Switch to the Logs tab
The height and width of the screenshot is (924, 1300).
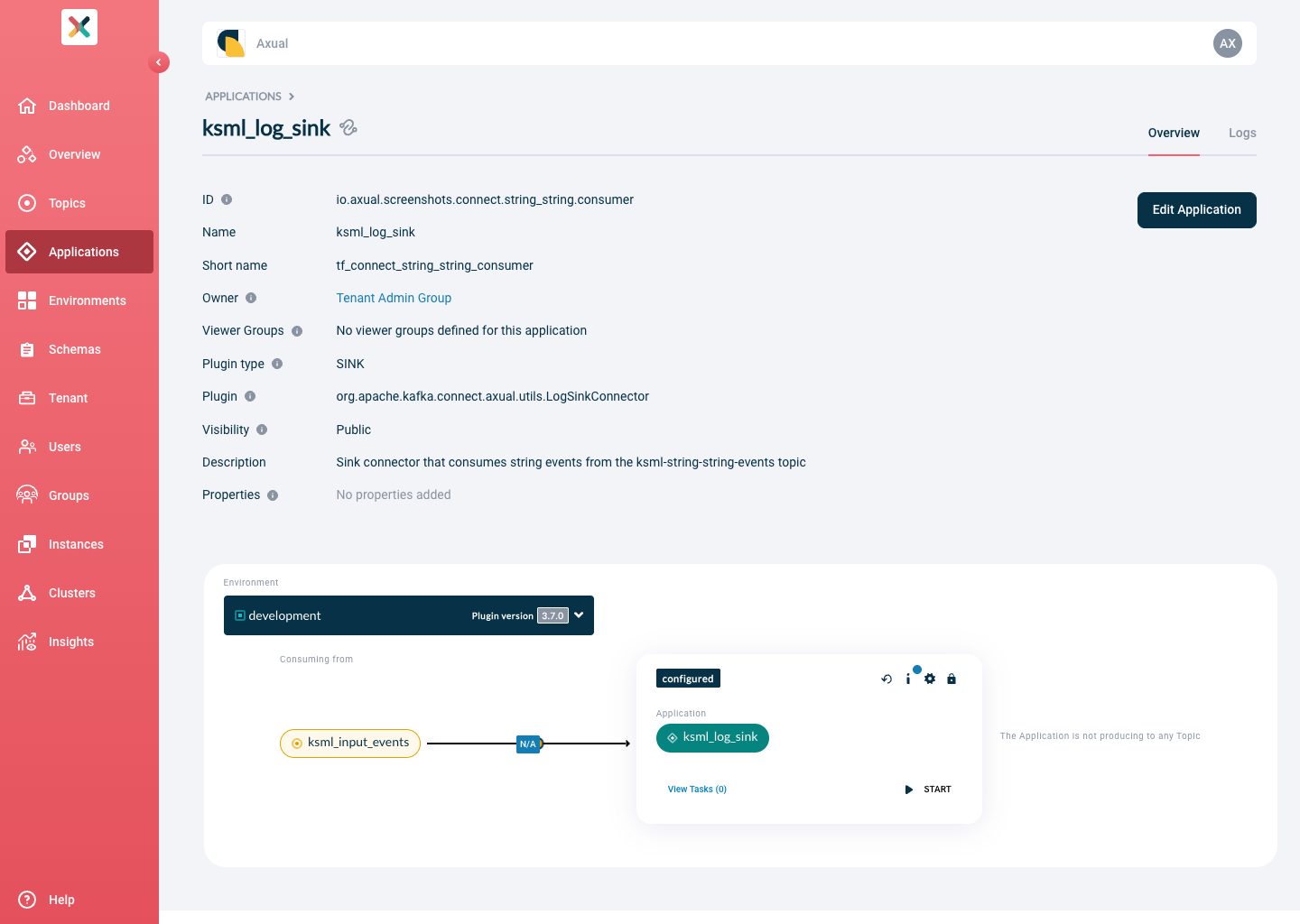coord(1242,133)
